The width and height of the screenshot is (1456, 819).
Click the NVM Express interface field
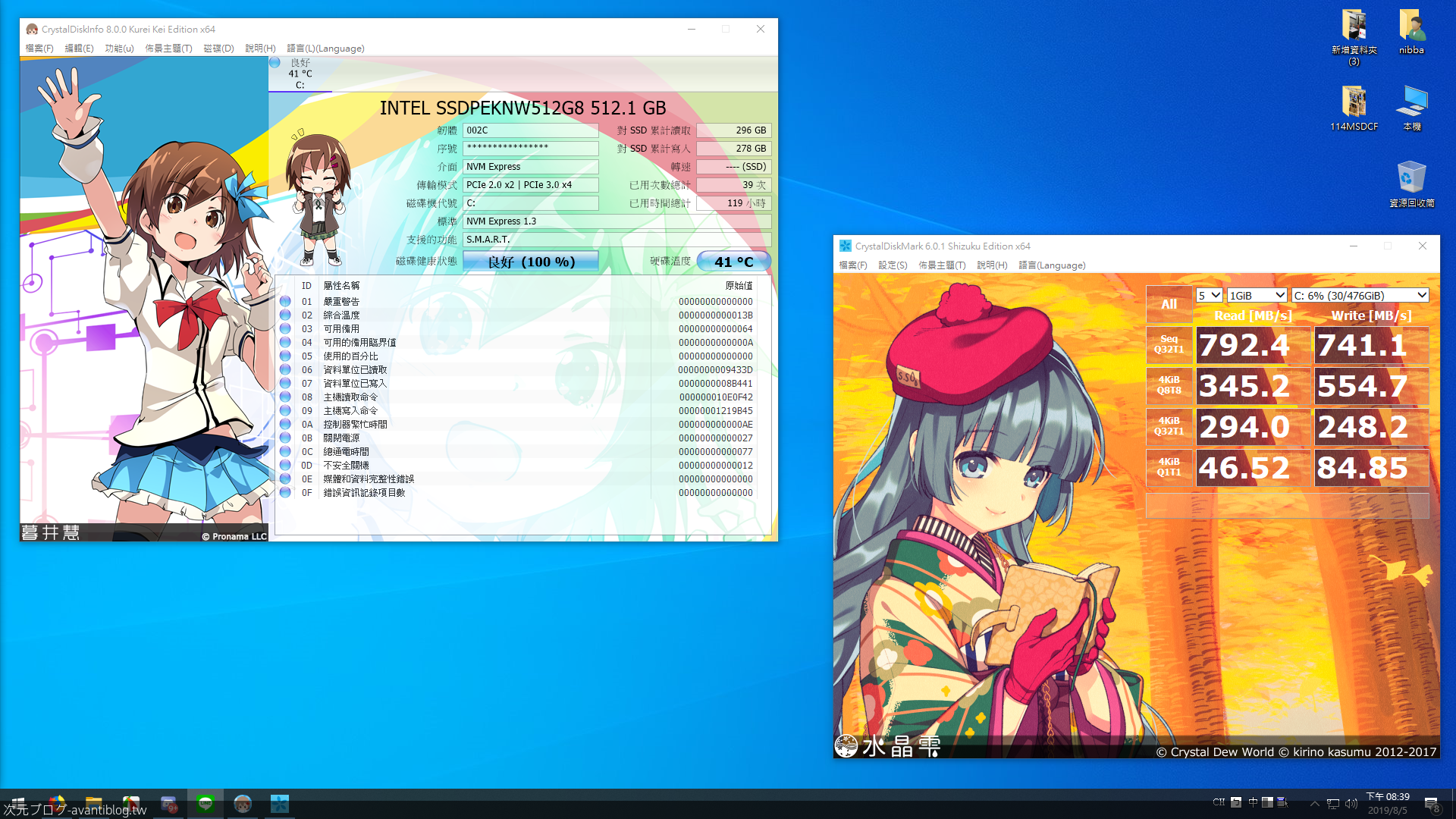[531, 167]
